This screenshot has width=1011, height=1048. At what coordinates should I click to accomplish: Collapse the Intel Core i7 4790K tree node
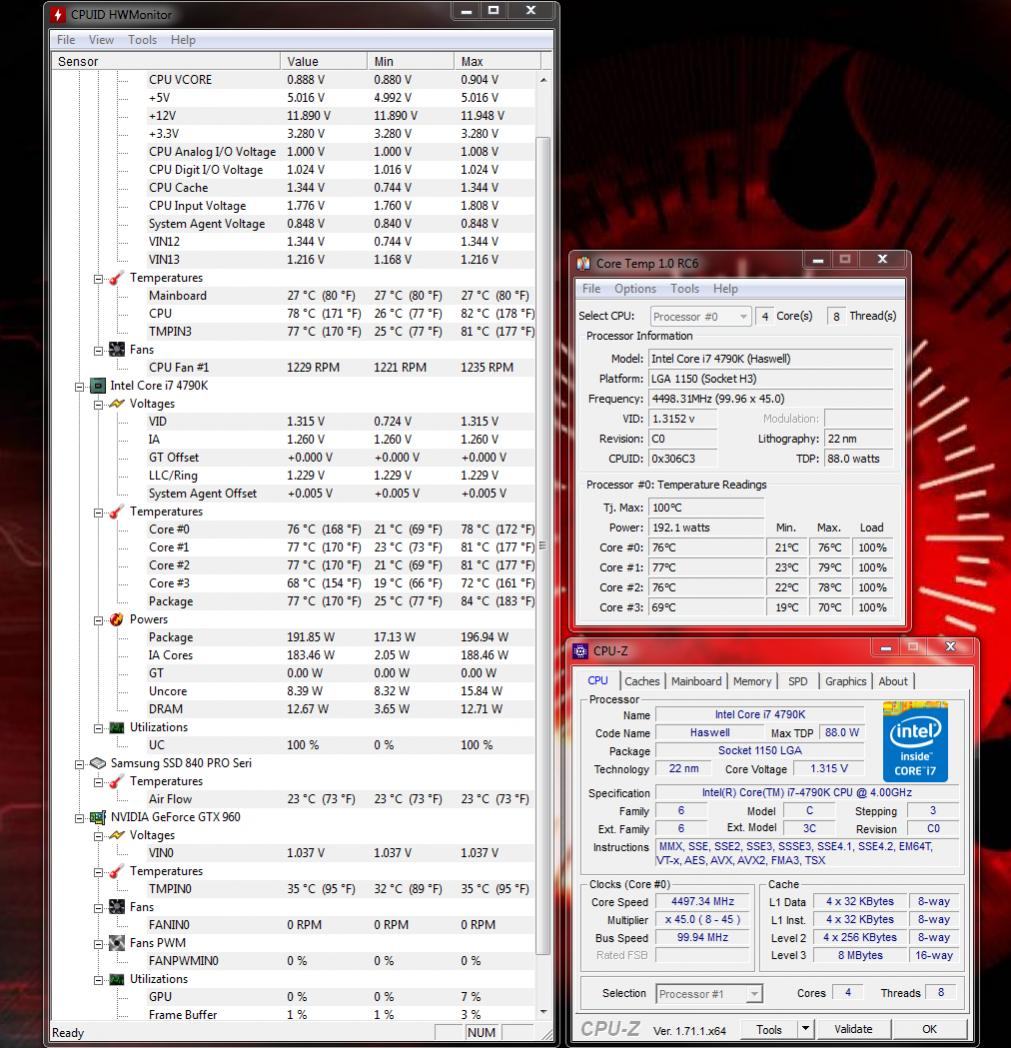tap(80, 386)
